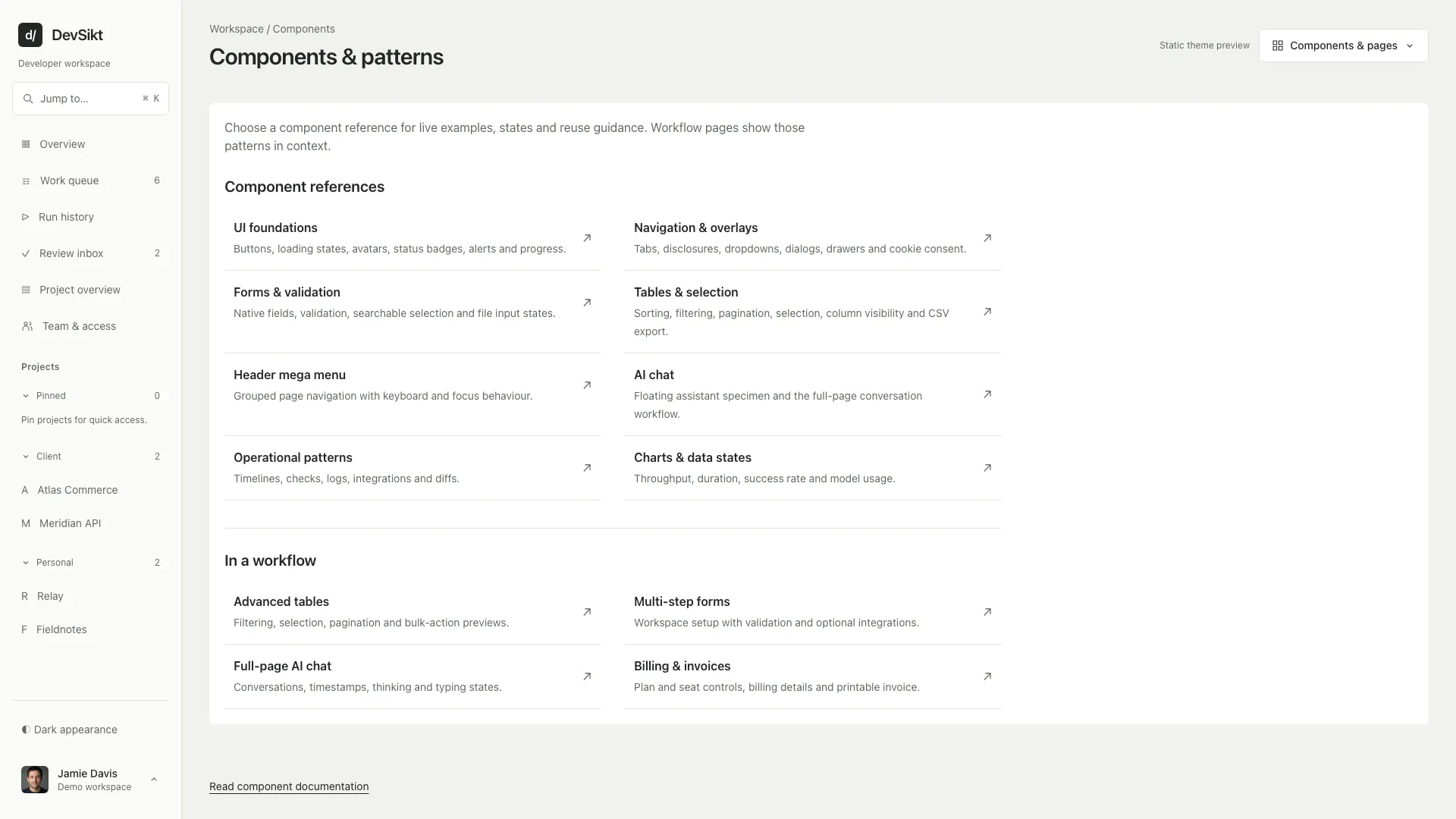The width and height of the screenshot is (1456, 819).
Task: Click the arrow icon for Forms & validation
Action: pos(587,303)
